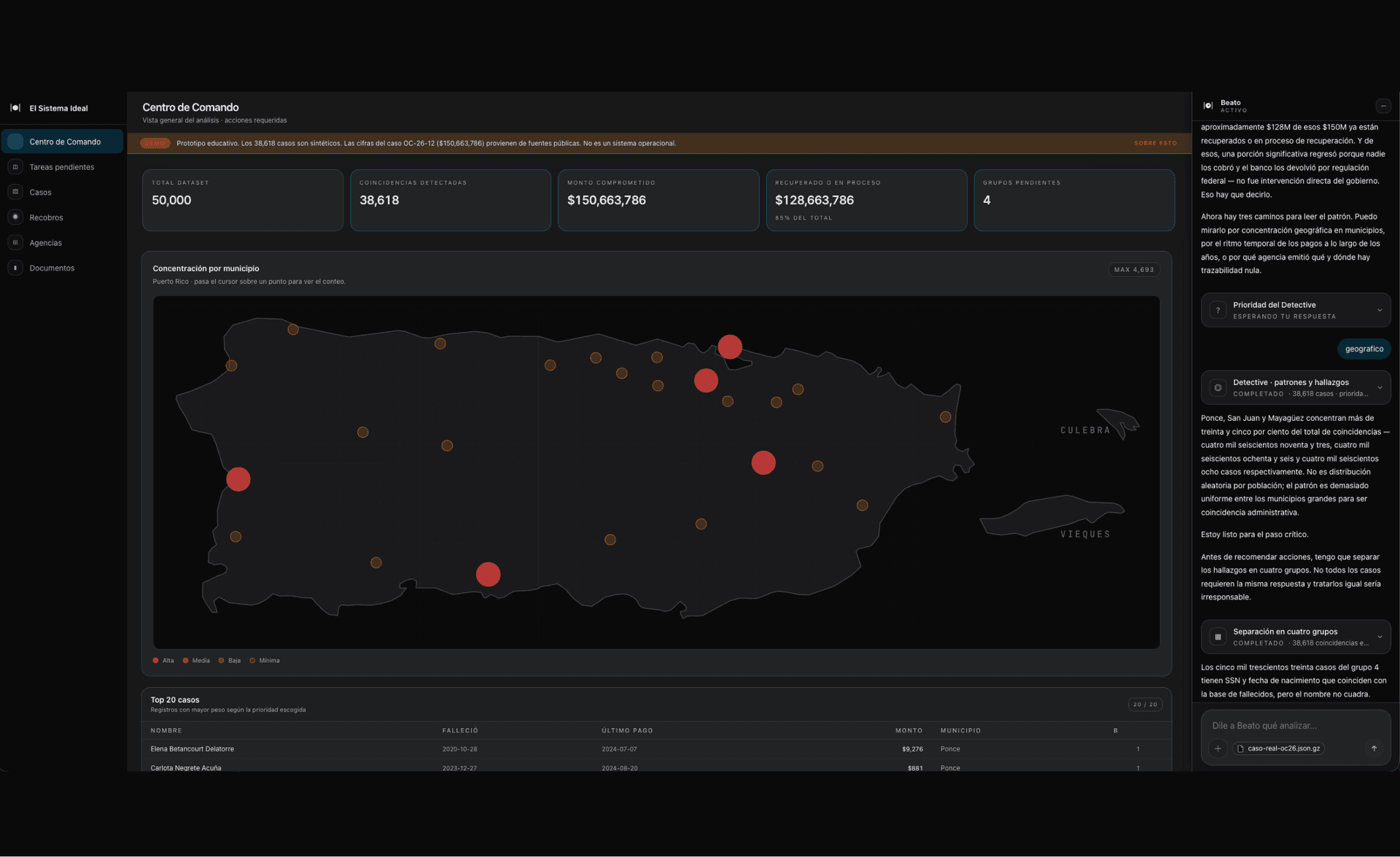Open Documentos via its sidebar icon

tap(15, 268)
